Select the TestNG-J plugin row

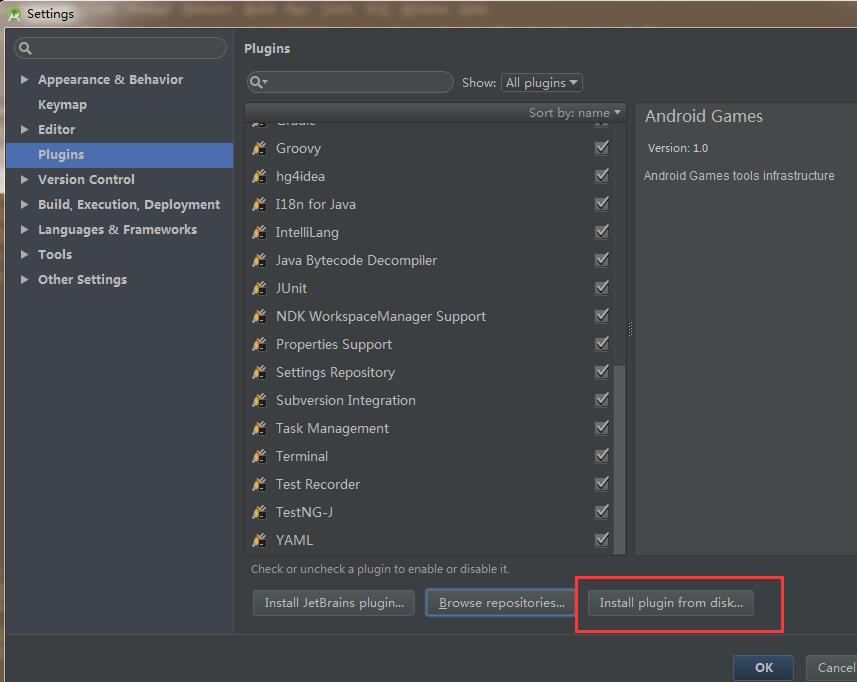tap(430, 512)
